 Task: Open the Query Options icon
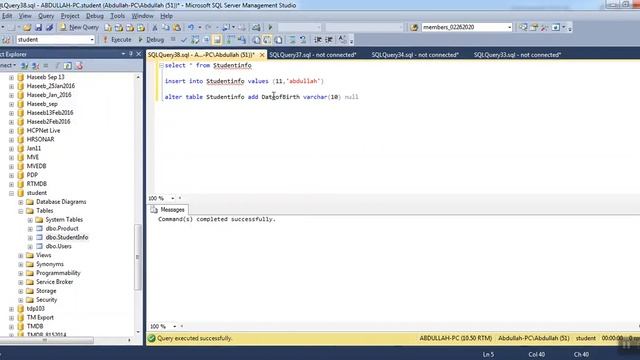click(206, 40)
